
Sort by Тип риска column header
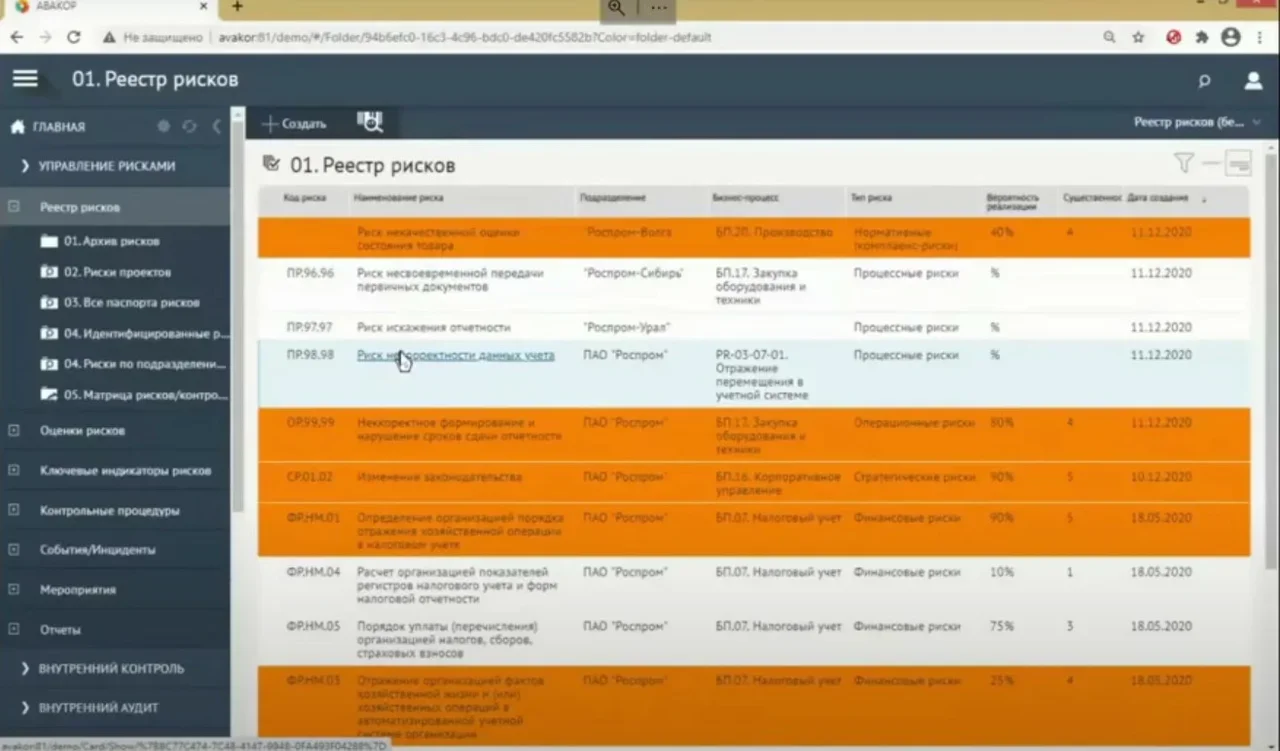[871, 198]
